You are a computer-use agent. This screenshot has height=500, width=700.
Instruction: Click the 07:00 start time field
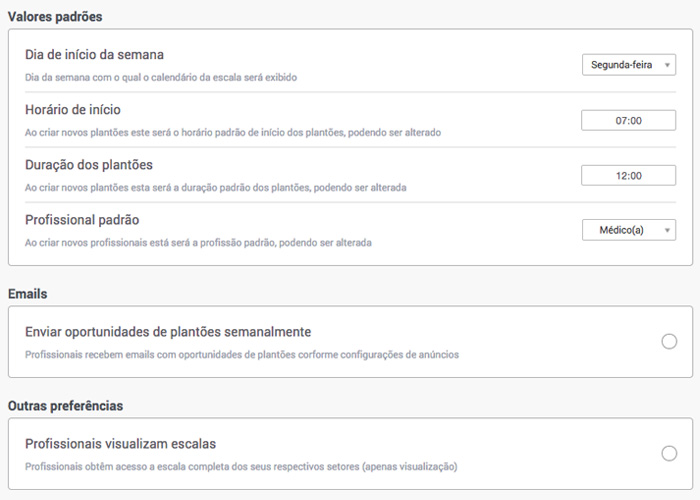(629, 120)
